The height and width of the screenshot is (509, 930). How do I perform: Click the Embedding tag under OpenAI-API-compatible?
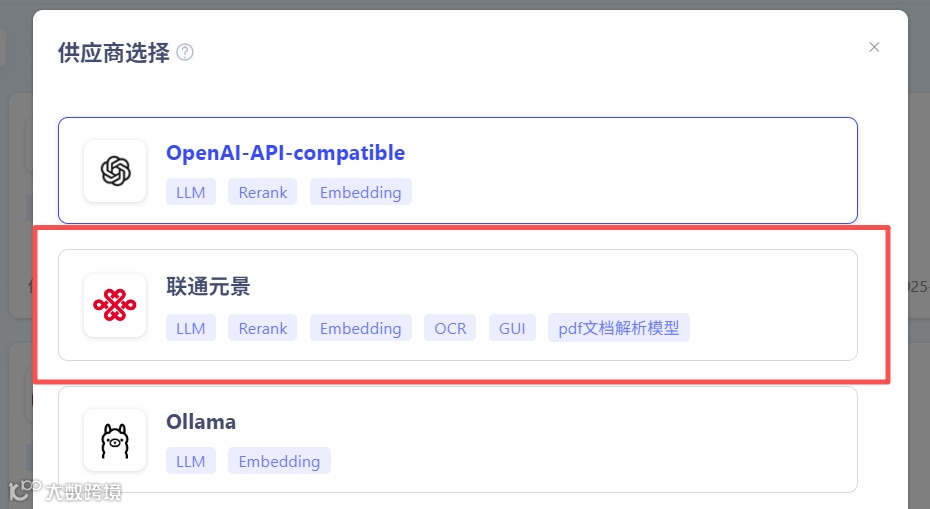point(361,192)
